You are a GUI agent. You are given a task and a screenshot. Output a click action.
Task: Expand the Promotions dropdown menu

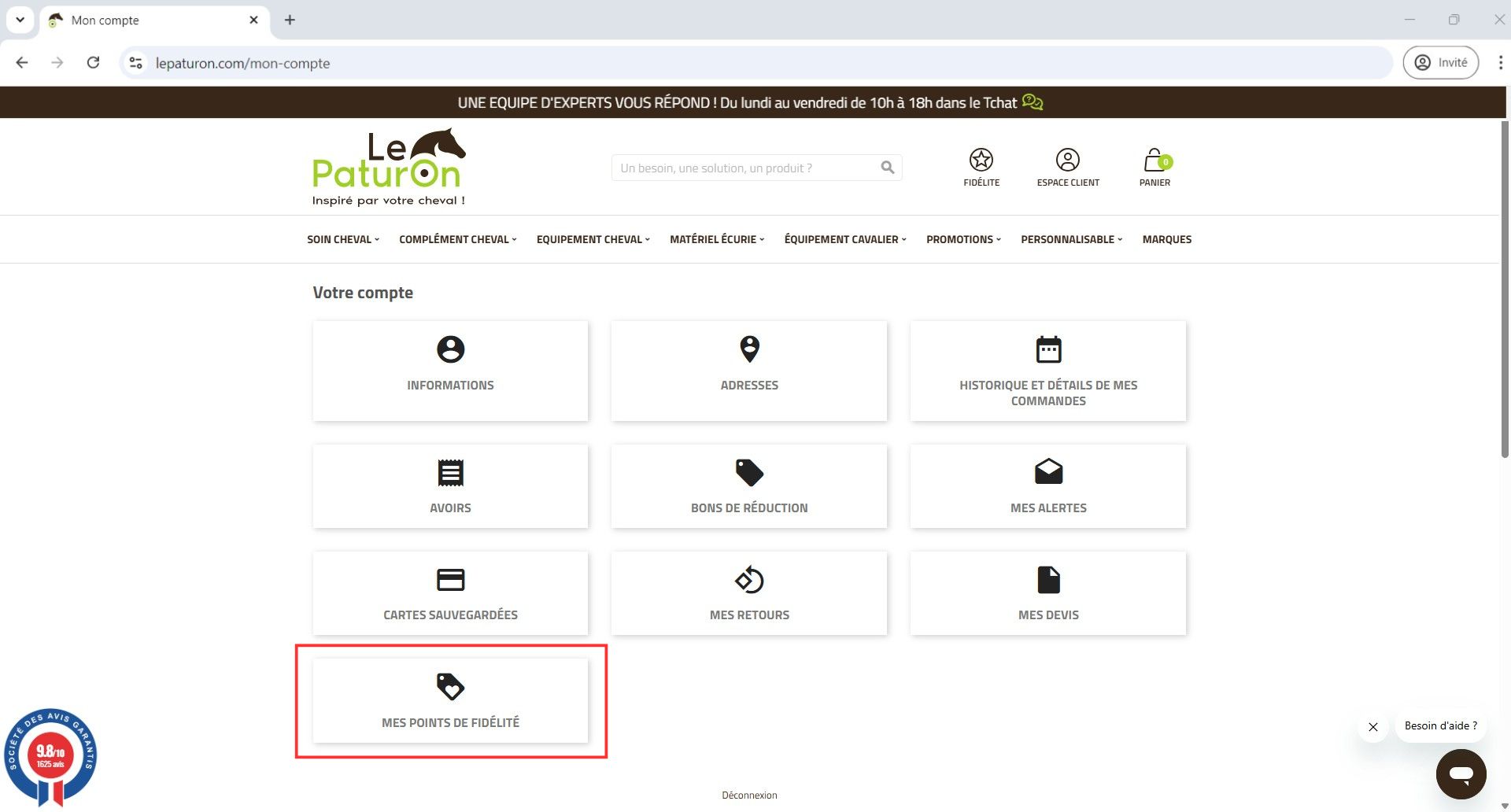click(x=962, y=239)
